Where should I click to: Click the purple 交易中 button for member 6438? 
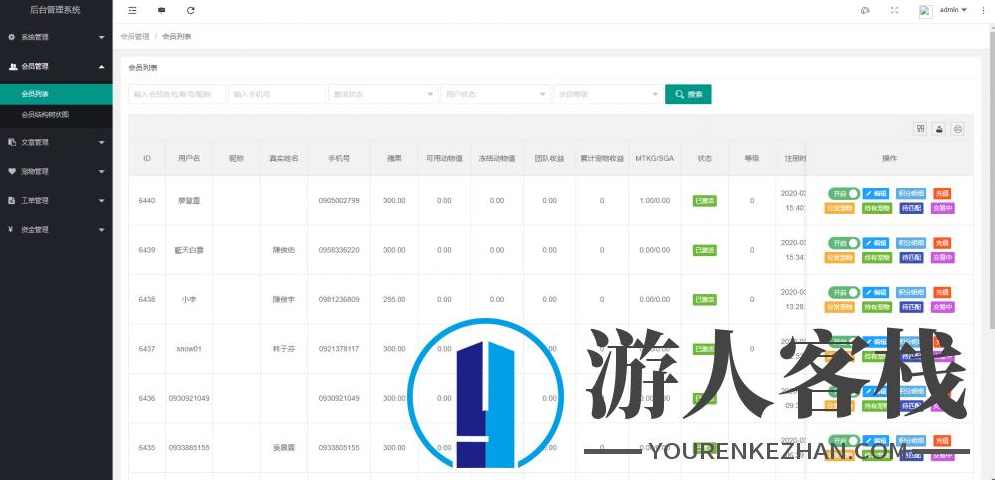[x=942, y=307]
